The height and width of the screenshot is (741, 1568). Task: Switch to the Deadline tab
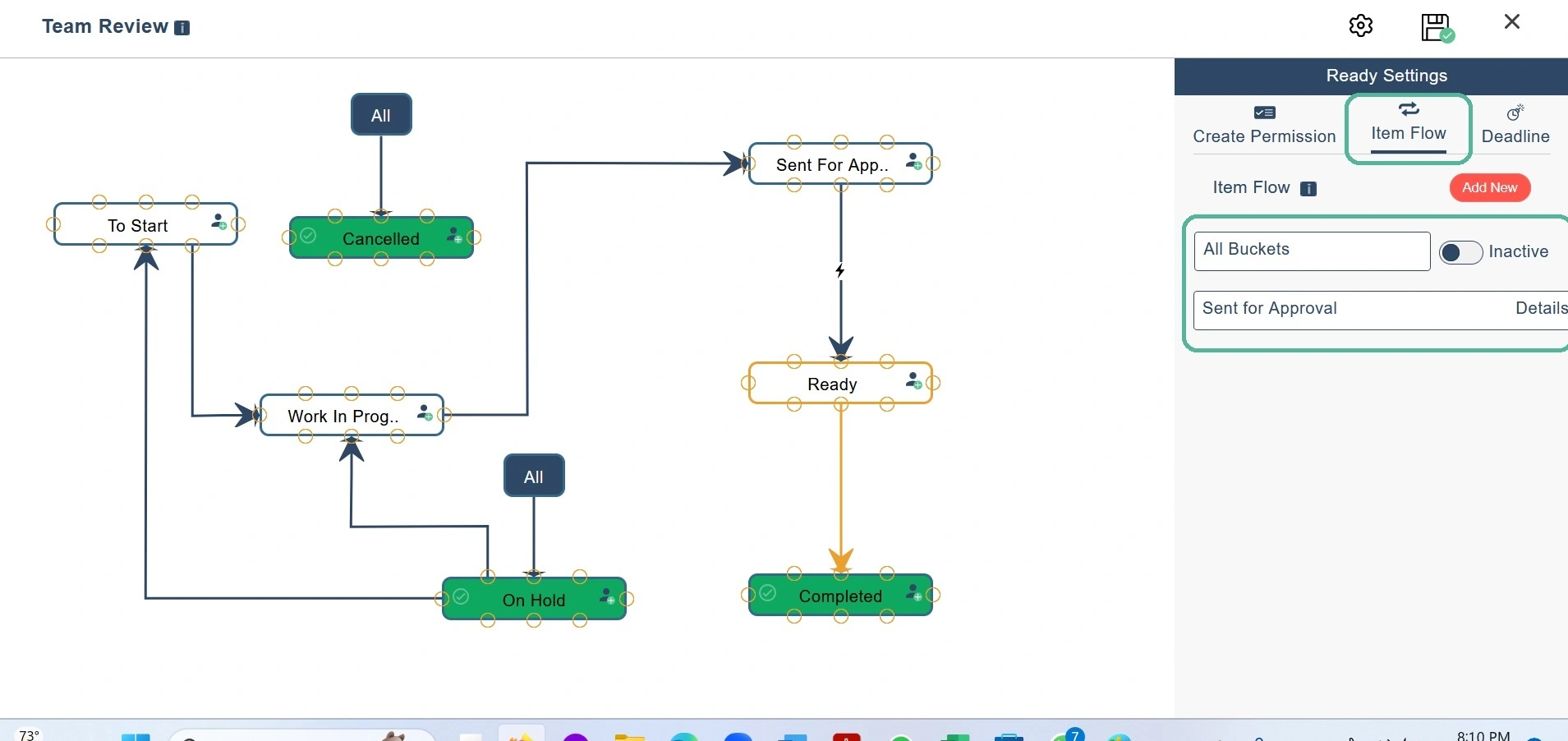(1515, 127)
